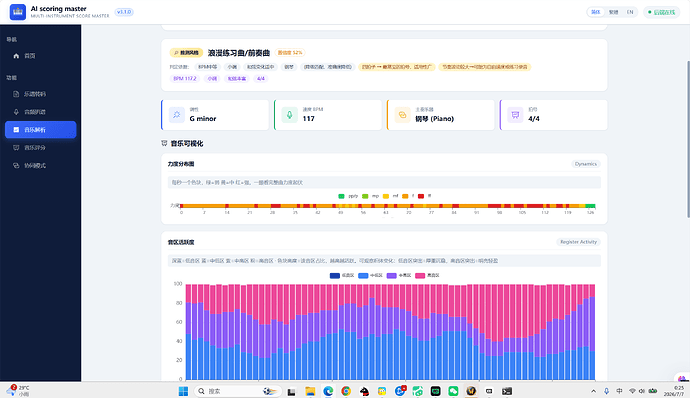Toggle the pink 高音区 legend swatch

(x=420, y=276)
